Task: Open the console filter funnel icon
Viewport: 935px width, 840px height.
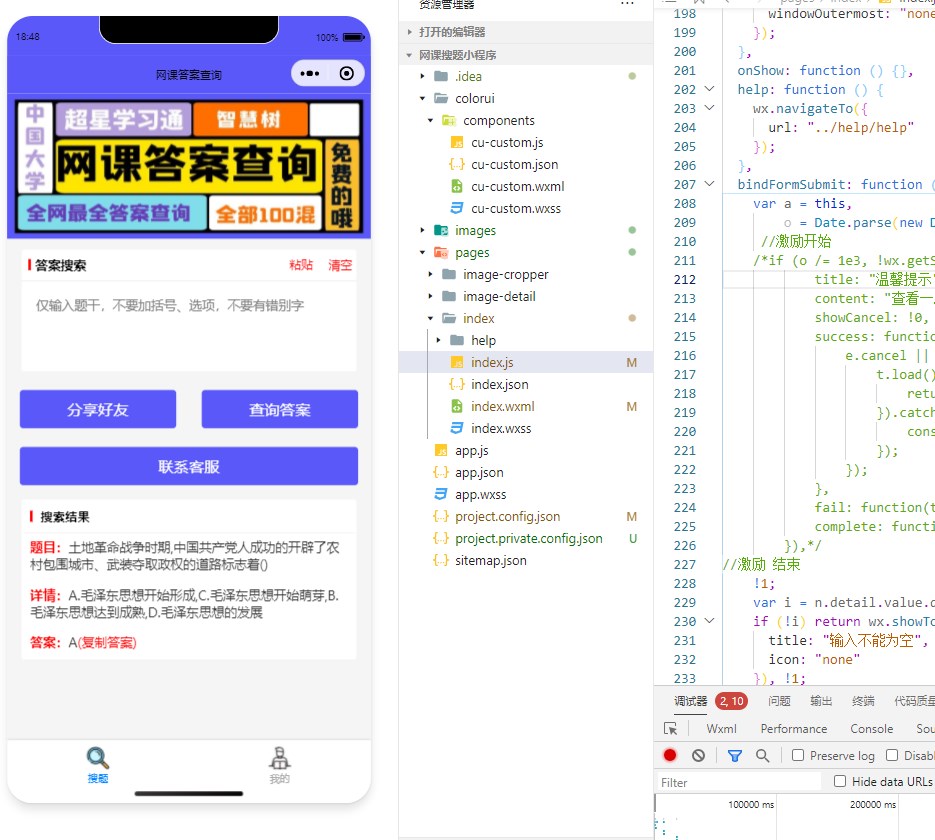Action: pyautogui.click(x=735, y=755)
